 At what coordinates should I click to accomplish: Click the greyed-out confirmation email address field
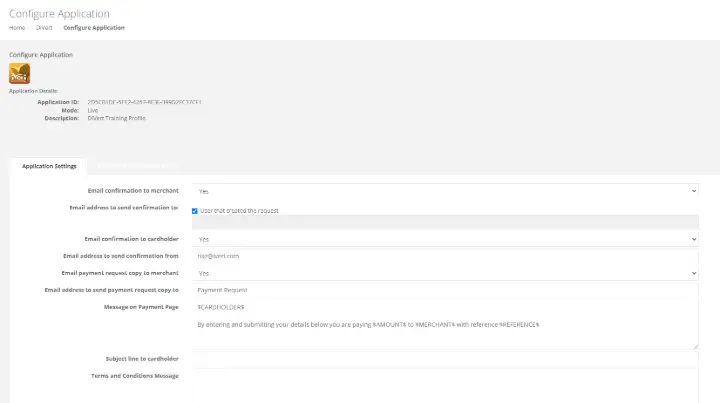(x=445, y=224)
